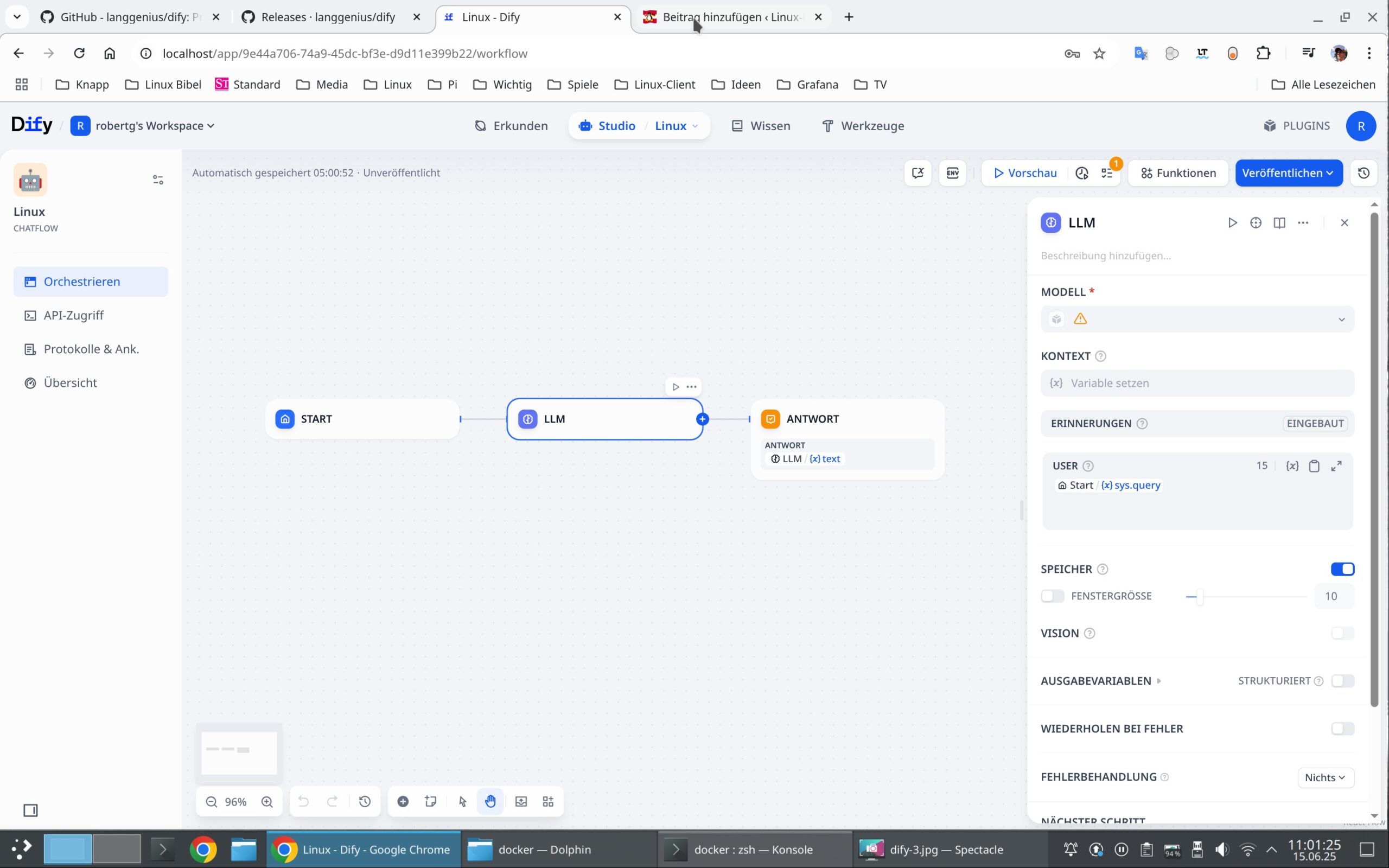Open LLM node ellipsis menu on canvas

(692, 386)
